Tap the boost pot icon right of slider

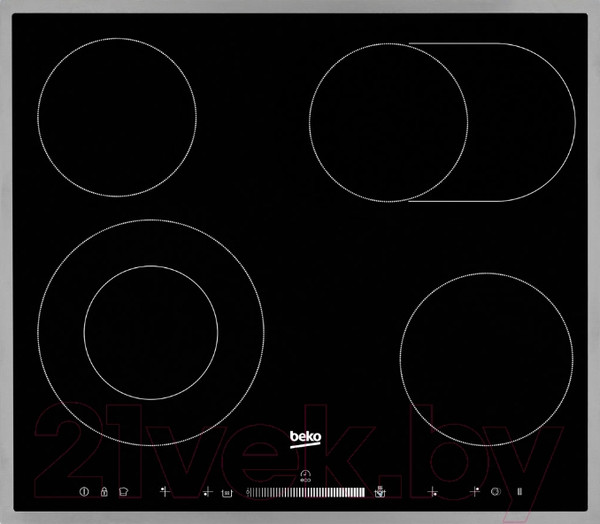coord(379,492)
